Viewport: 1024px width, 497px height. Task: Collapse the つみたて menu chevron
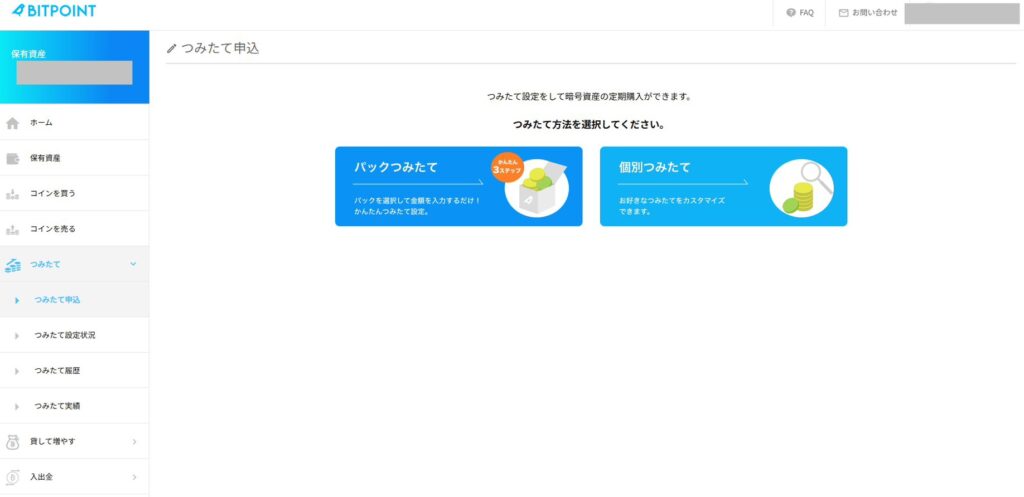click(134, 264)
